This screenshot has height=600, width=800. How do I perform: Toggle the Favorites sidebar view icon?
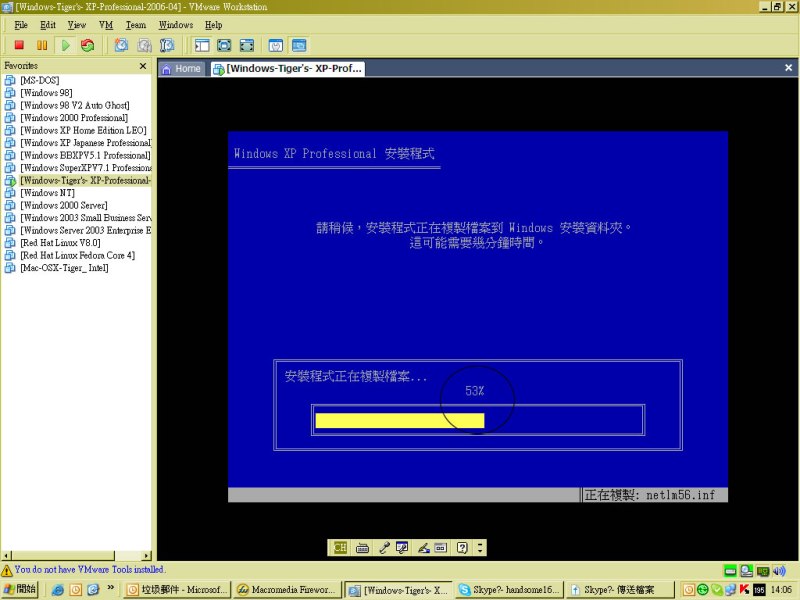(202, 45)
